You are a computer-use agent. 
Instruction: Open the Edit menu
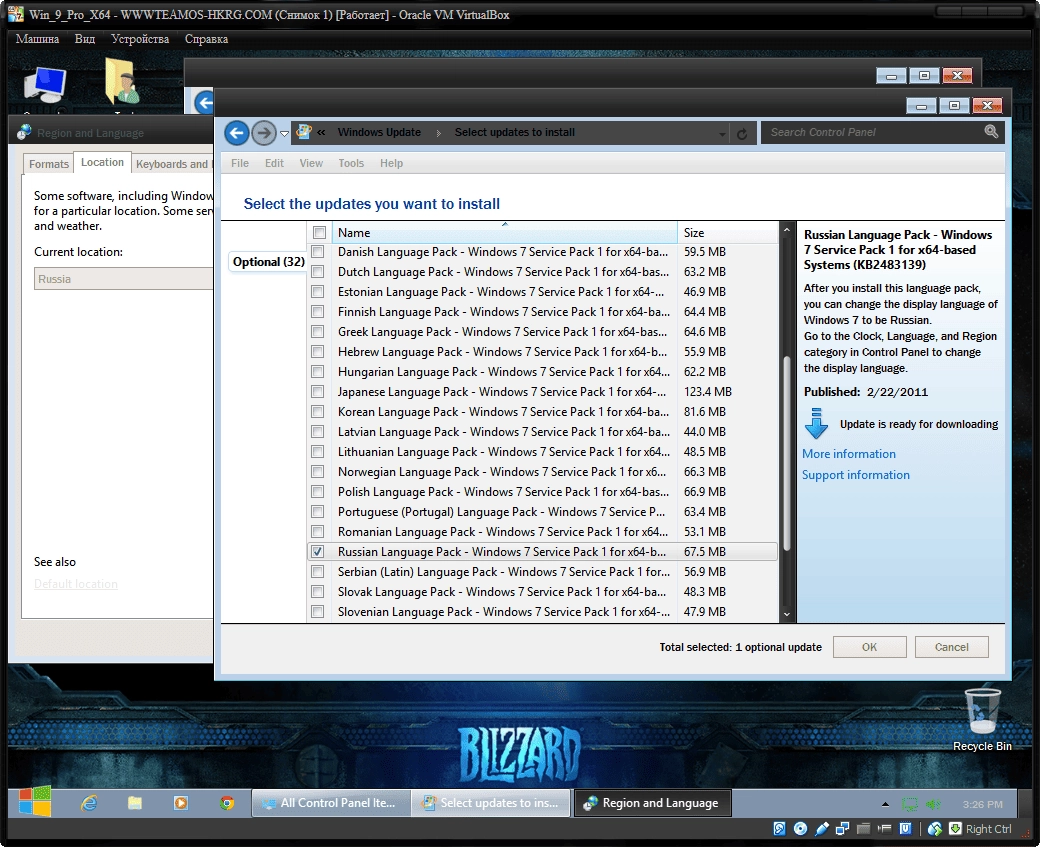[274, 163]
